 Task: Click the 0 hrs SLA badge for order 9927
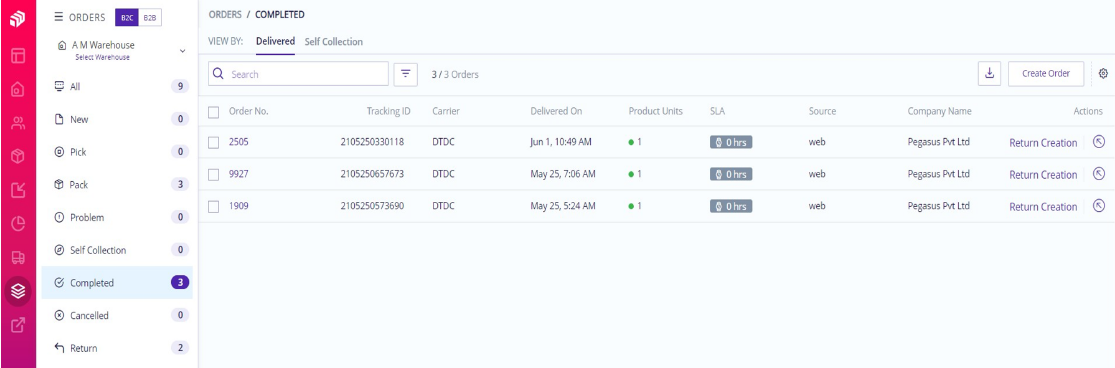(x=731, y=174)
